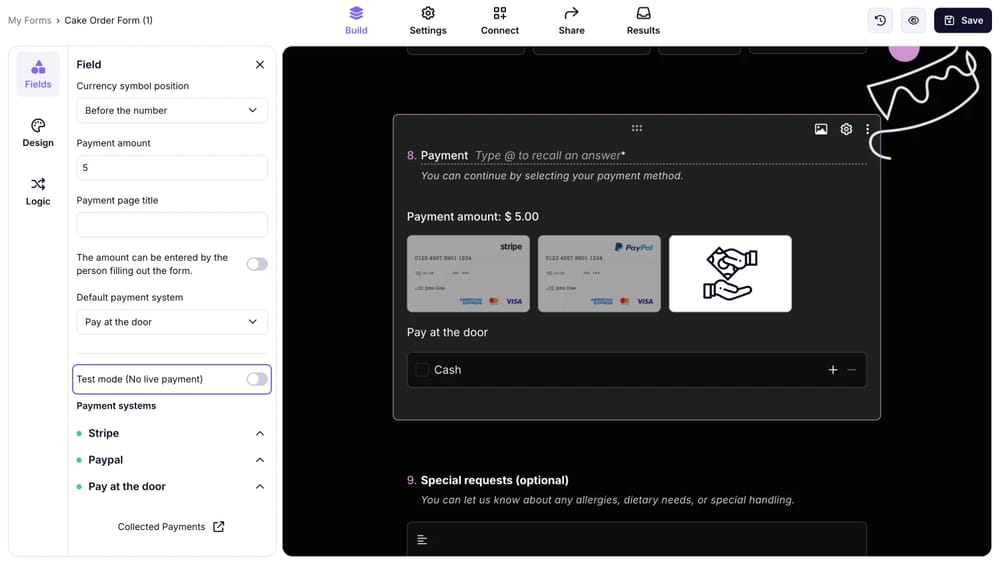
Task: Preview the form with eye icon
Action: [913, 20]
